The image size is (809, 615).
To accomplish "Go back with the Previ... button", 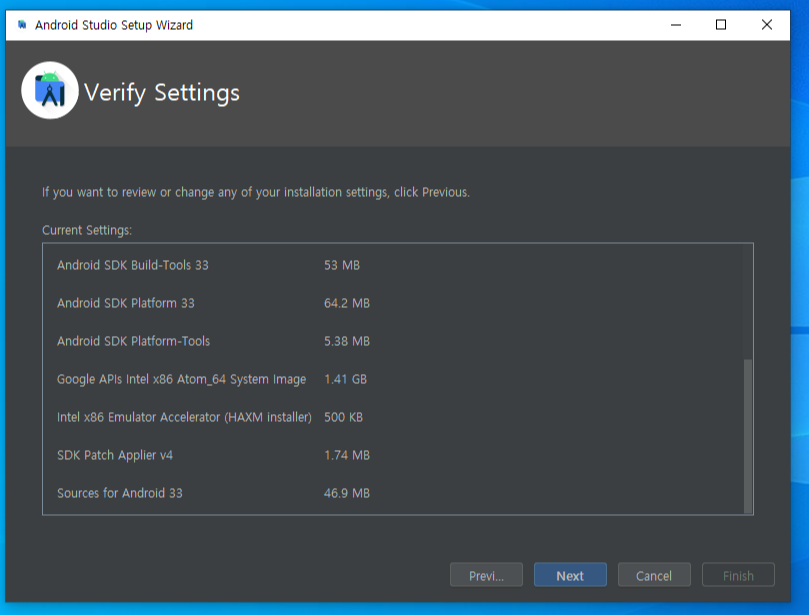I will pyautogui.click(x=486, y=575).
